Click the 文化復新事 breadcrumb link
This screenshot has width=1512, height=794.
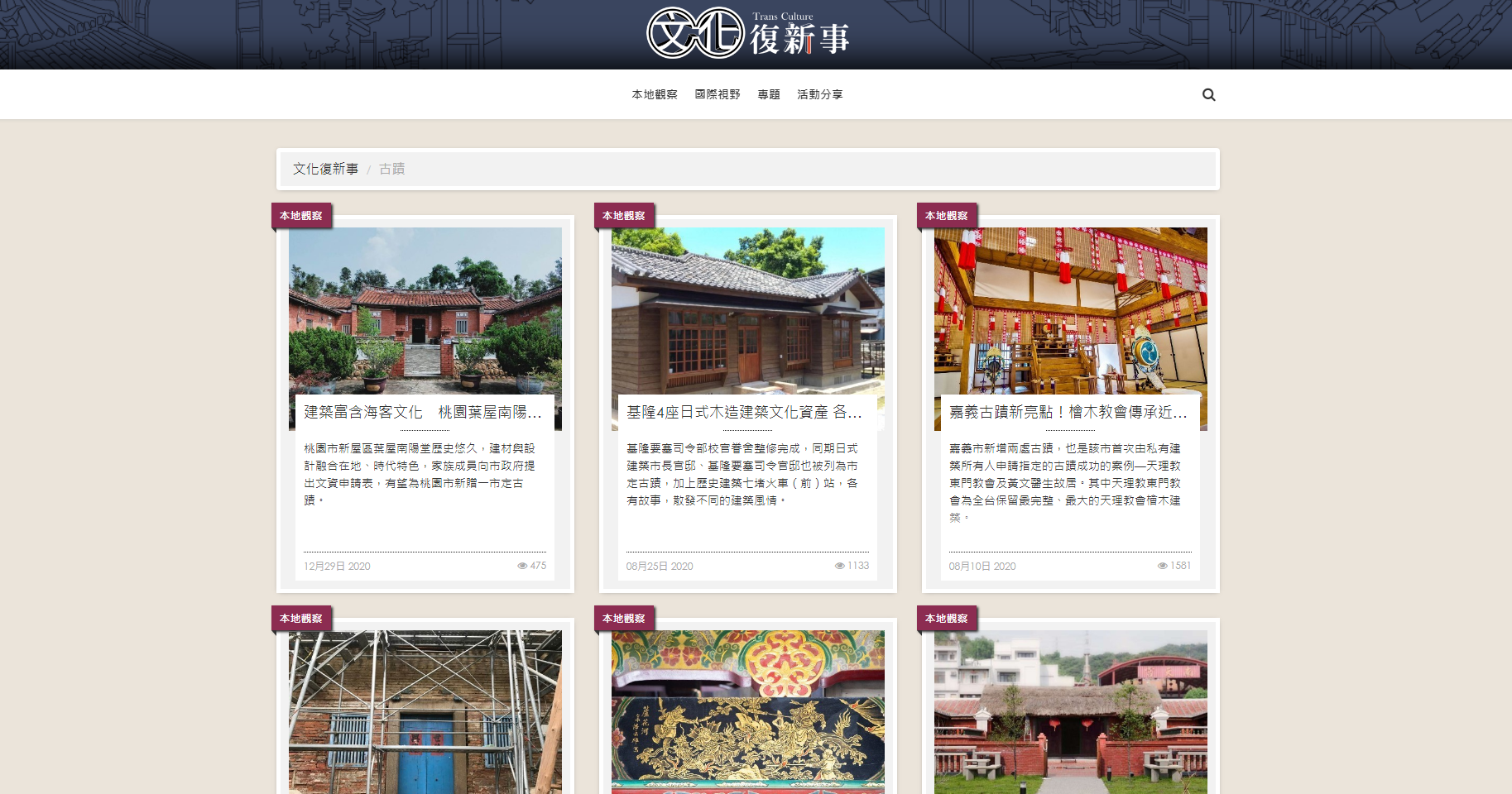tap(325, 169)
